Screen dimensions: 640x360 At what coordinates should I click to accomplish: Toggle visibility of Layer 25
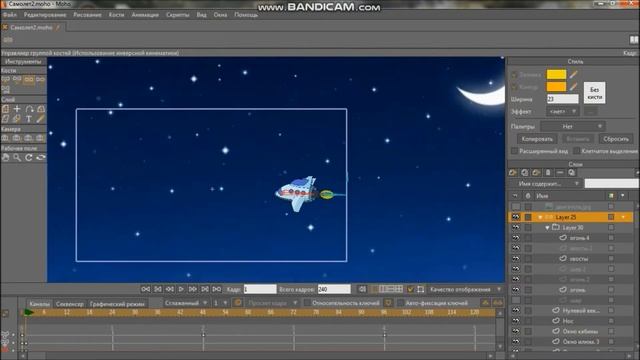tap(516, 217)
